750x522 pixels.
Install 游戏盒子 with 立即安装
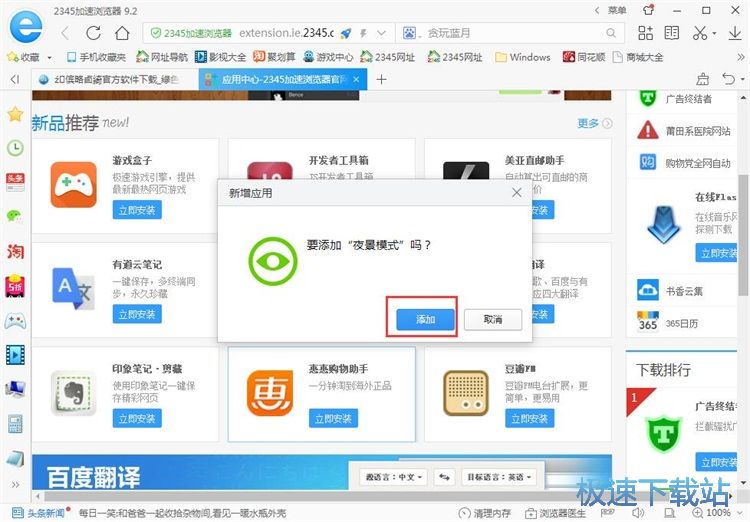pos(137,210)
